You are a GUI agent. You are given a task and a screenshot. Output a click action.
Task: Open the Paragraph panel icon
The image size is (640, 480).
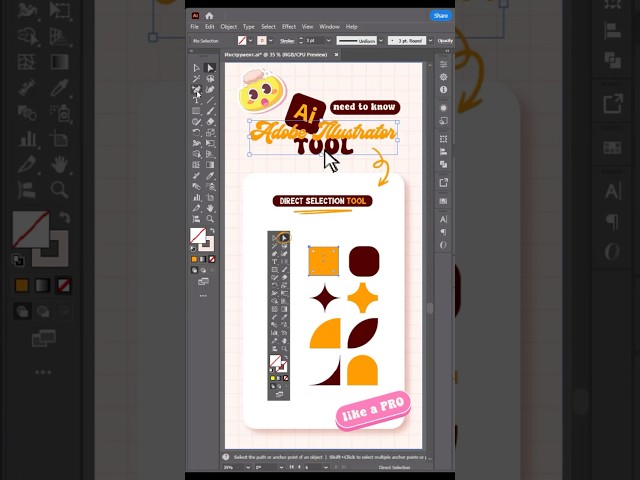pyautogui.click(x=443, y=232)
